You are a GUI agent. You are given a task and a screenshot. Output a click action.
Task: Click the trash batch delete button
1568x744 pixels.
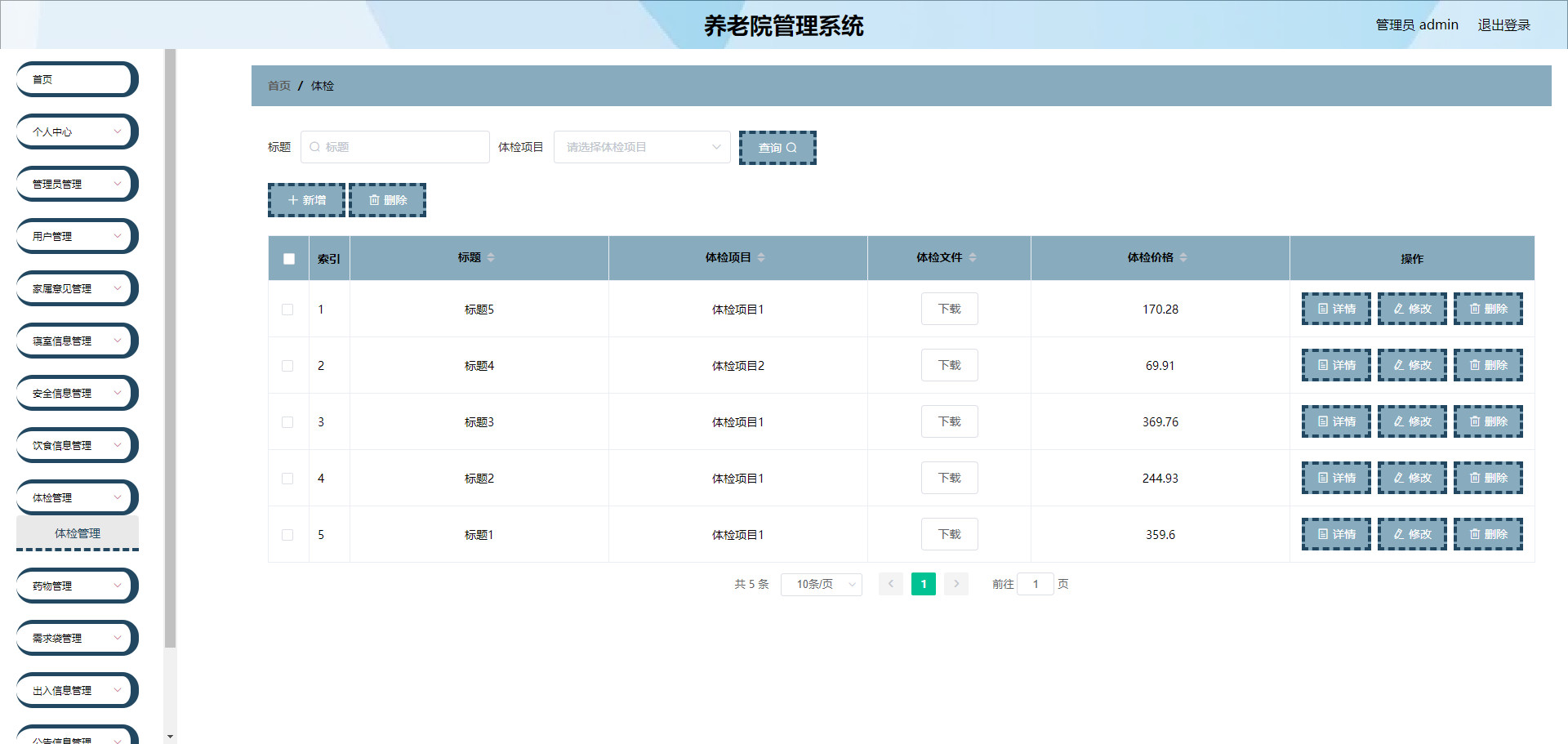click(387, 200)
